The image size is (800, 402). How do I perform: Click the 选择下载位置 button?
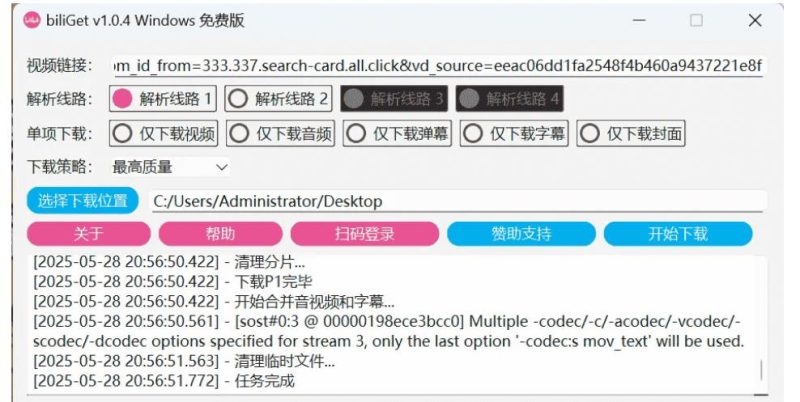[x=83, y=200]
